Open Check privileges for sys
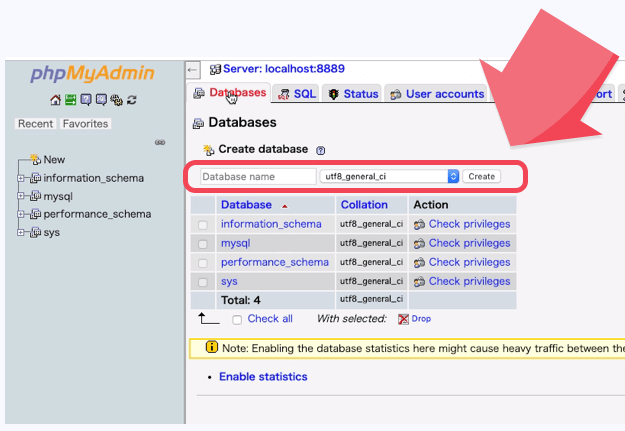The width and height of the screenshot is (625, 431). (469, 281)
